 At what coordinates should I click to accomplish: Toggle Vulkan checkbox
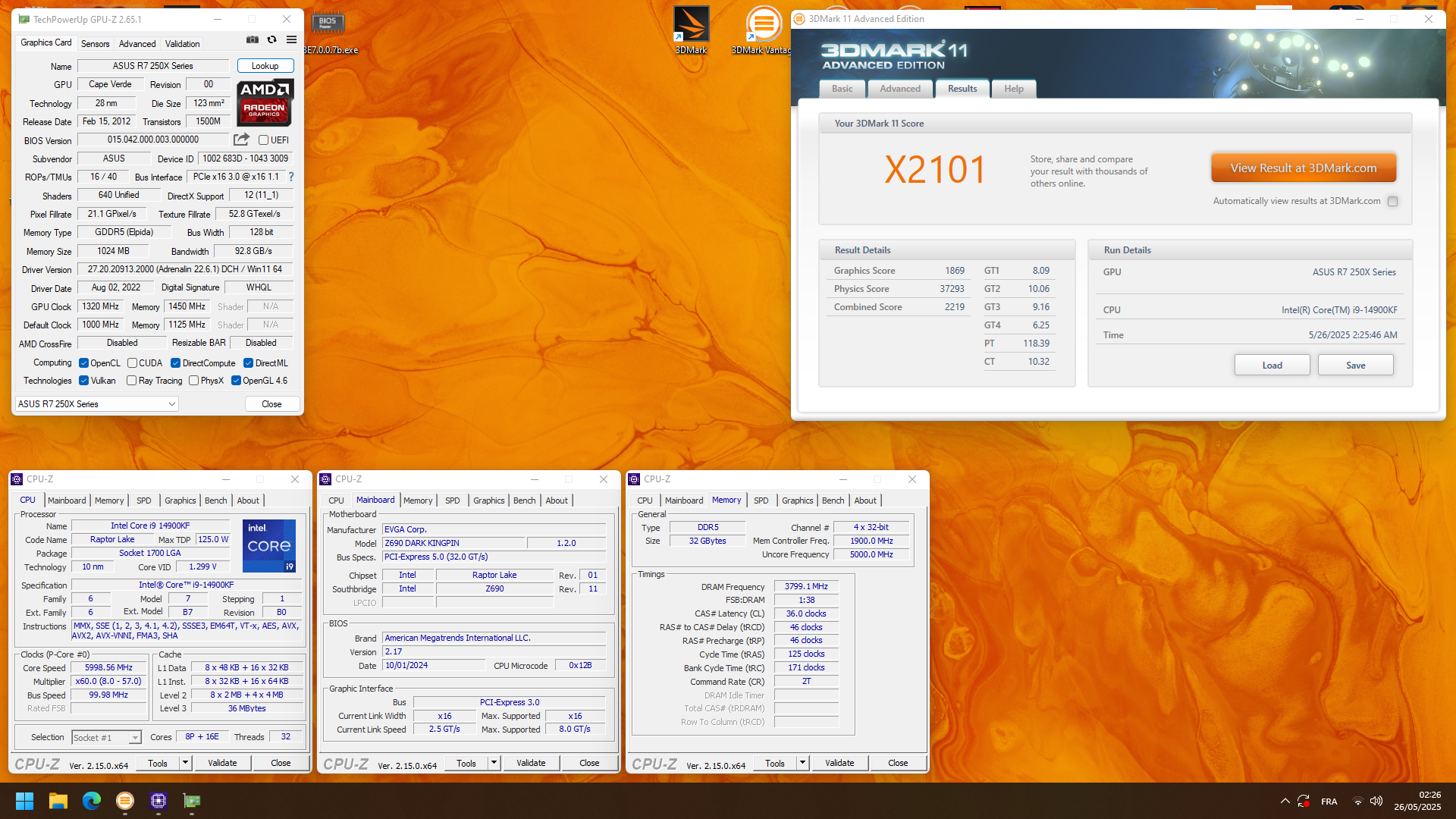point(83,381)
